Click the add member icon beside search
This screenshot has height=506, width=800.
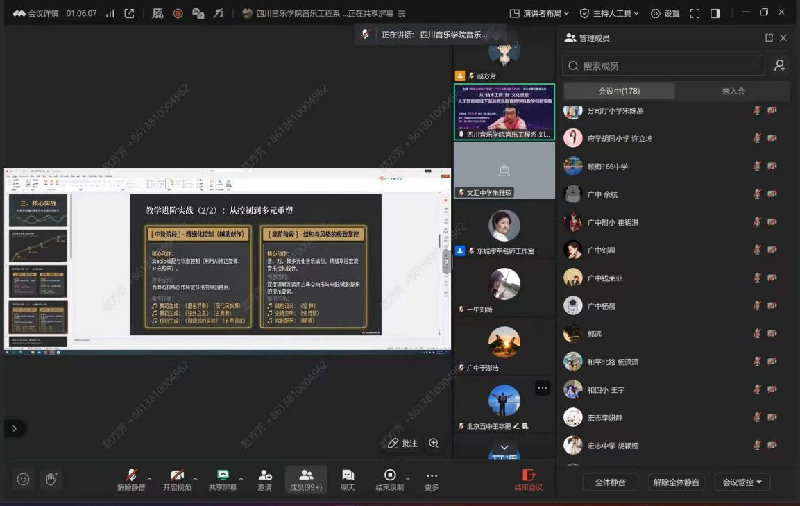[x=779, y=65]
